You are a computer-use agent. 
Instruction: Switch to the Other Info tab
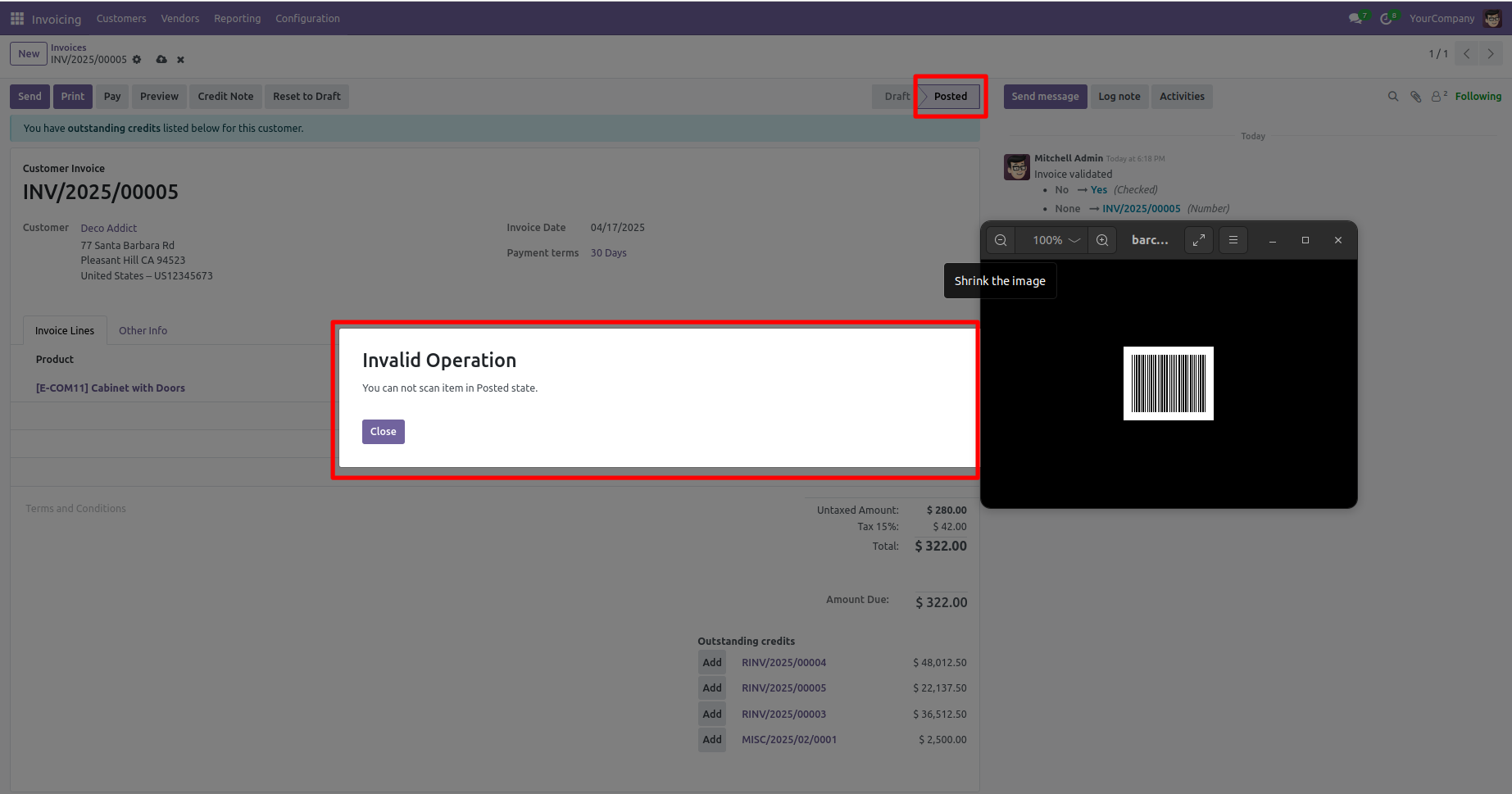point(143,330)
